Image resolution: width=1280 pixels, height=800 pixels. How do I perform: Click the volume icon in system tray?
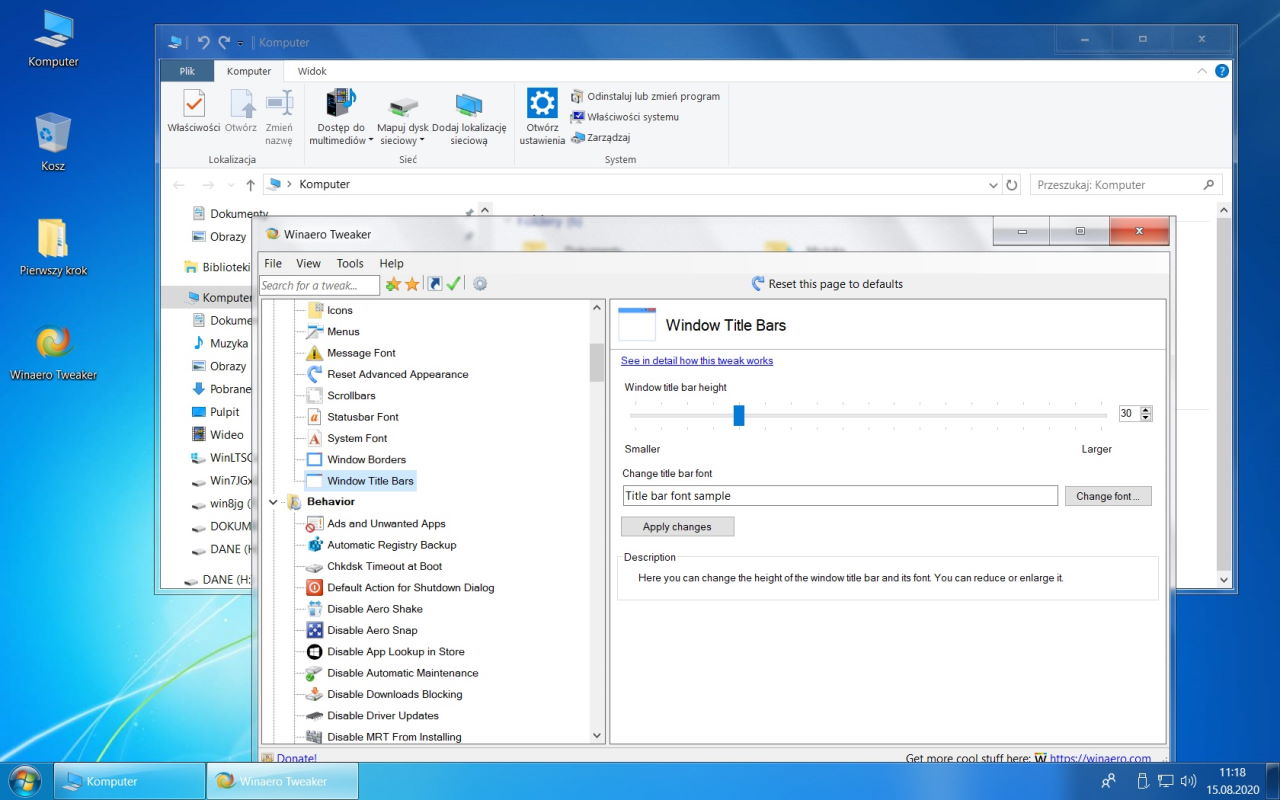[1188, 780]
